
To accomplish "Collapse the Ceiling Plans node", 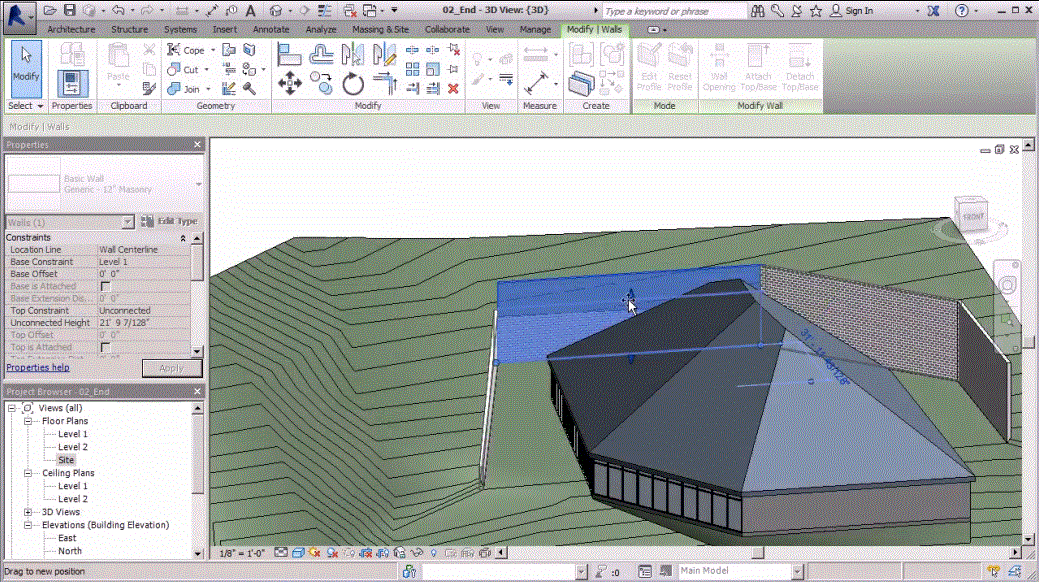I will [28, 473].
